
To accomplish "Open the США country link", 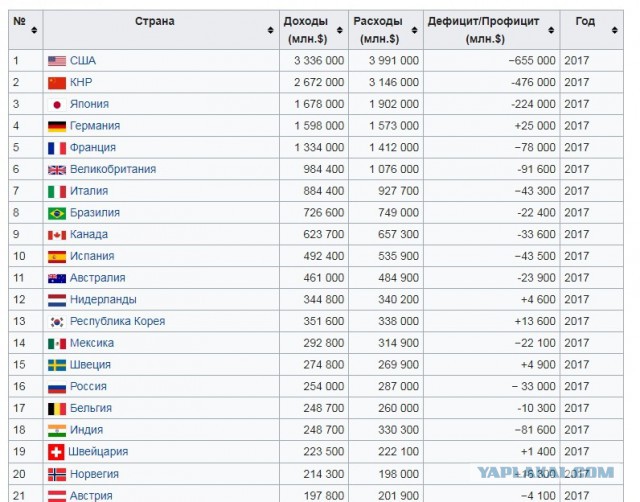I will 83,60.
